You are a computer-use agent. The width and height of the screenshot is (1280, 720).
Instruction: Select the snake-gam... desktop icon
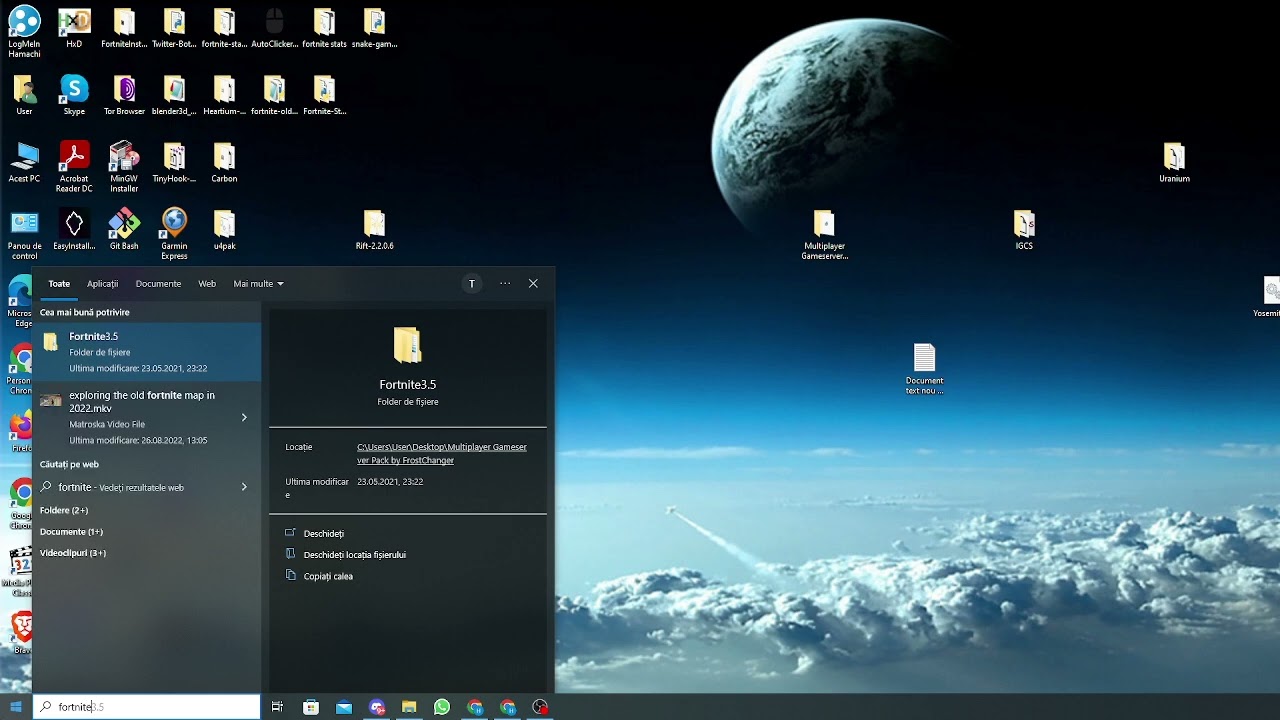point(374,28)
